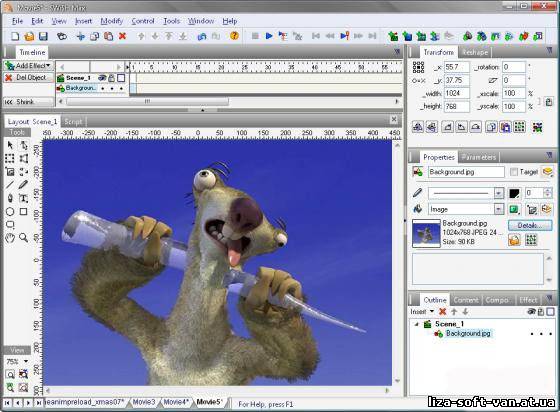Image resolution: width=560 pixels, height=412 pixels.
Task: Click the Cut icon in the toolbar
Action: coord(80,36)
